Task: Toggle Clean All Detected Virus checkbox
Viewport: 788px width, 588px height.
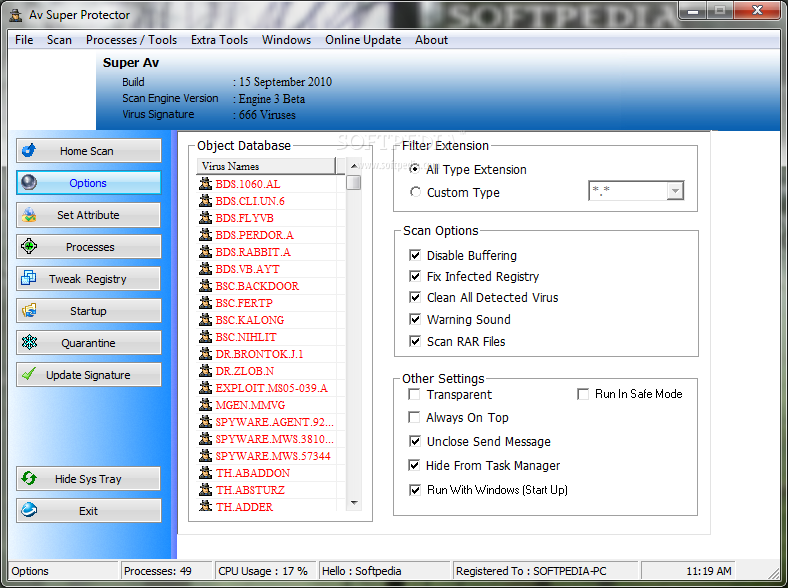Action: [415, 297]
